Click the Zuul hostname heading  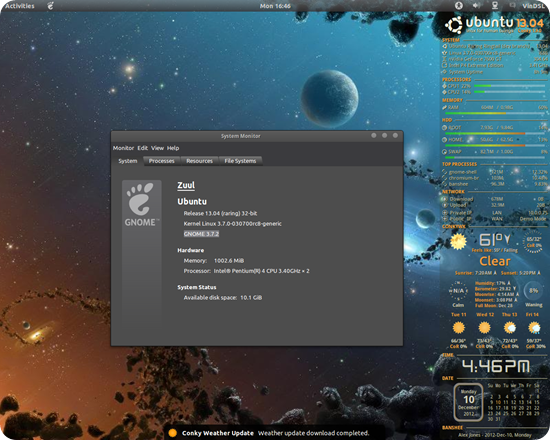[x=186, y=185]
